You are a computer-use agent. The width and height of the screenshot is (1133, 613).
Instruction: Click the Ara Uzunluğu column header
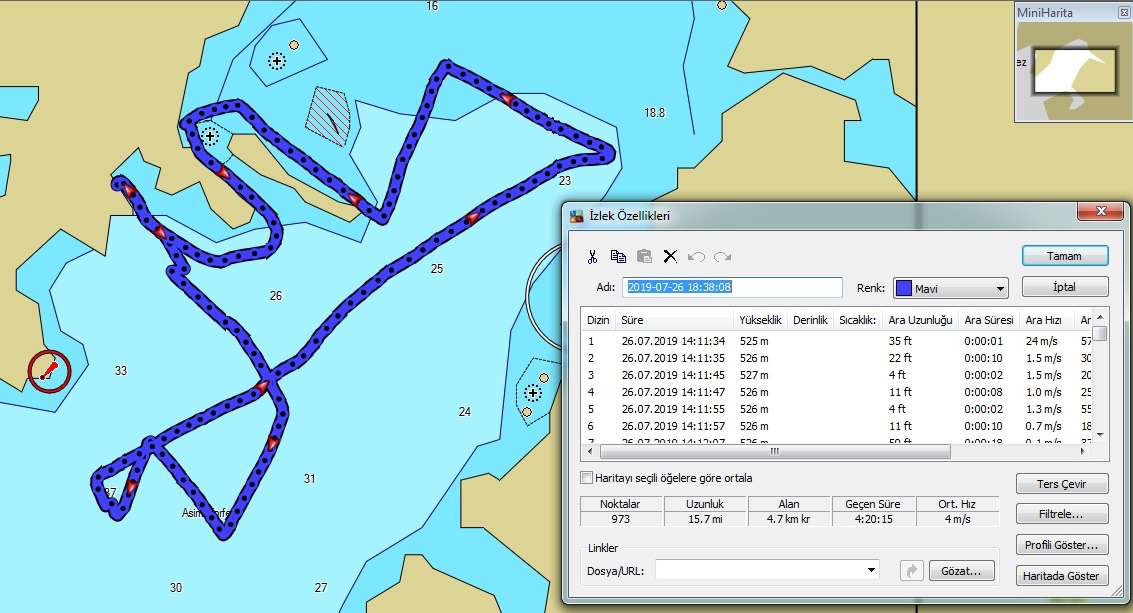[921, 320]
